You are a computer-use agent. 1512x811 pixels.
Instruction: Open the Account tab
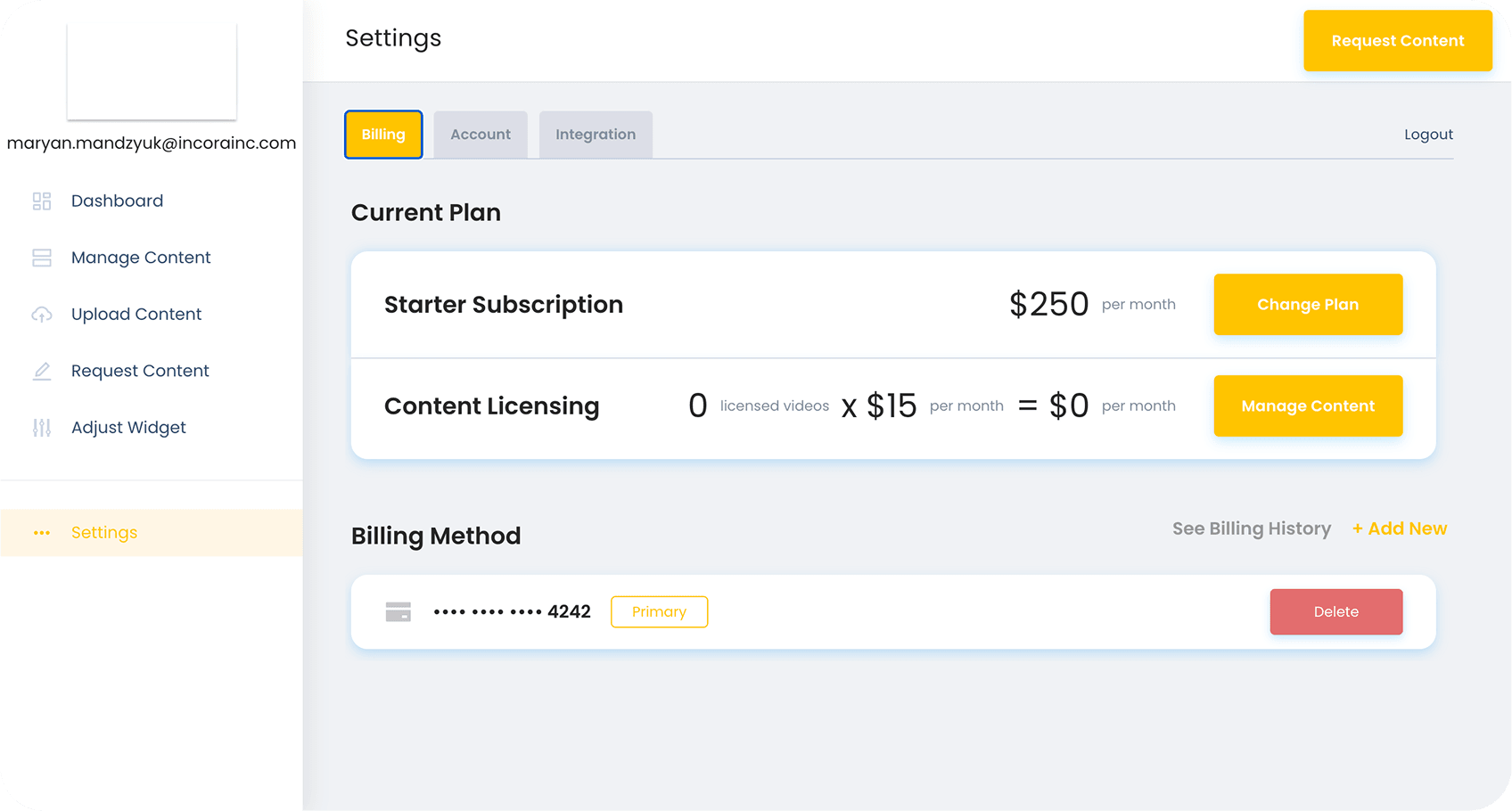481,135
